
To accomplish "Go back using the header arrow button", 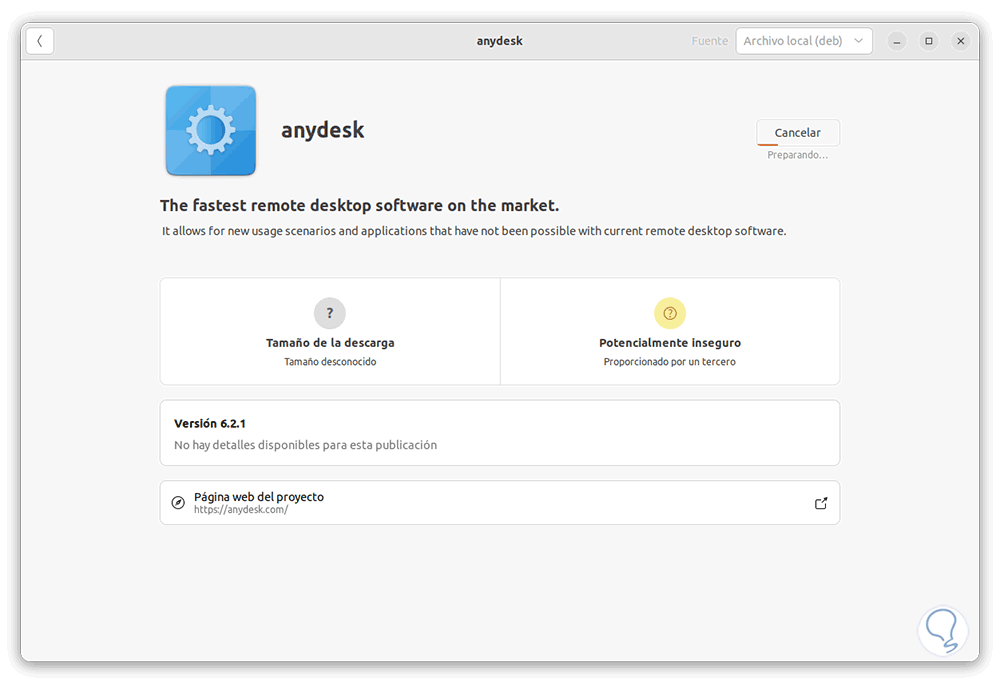I will pos(40,41).
